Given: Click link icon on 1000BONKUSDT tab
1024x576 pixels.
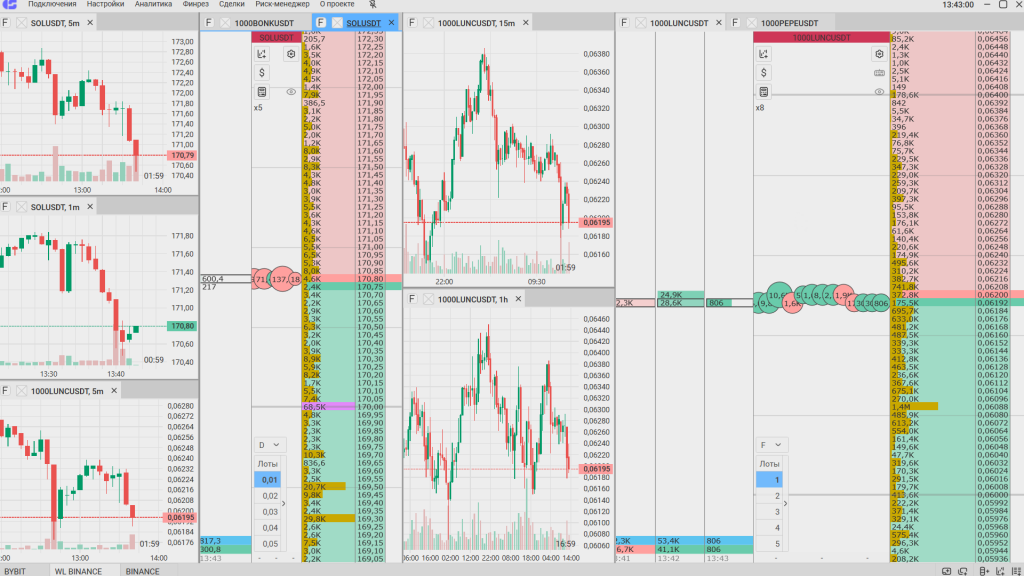Looking at the screenshot, I should (x=225, y=23).
